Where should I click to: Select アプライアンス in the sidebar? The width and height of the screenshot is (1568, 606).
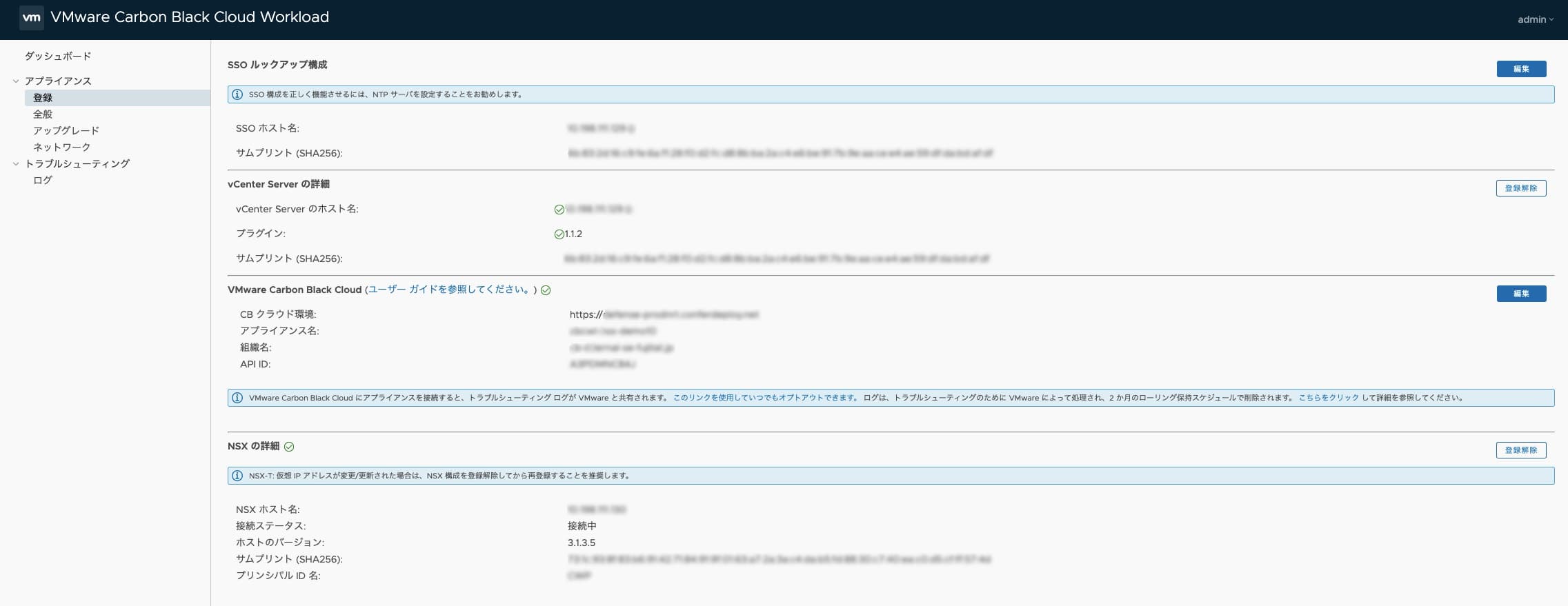tap(58, 81)
